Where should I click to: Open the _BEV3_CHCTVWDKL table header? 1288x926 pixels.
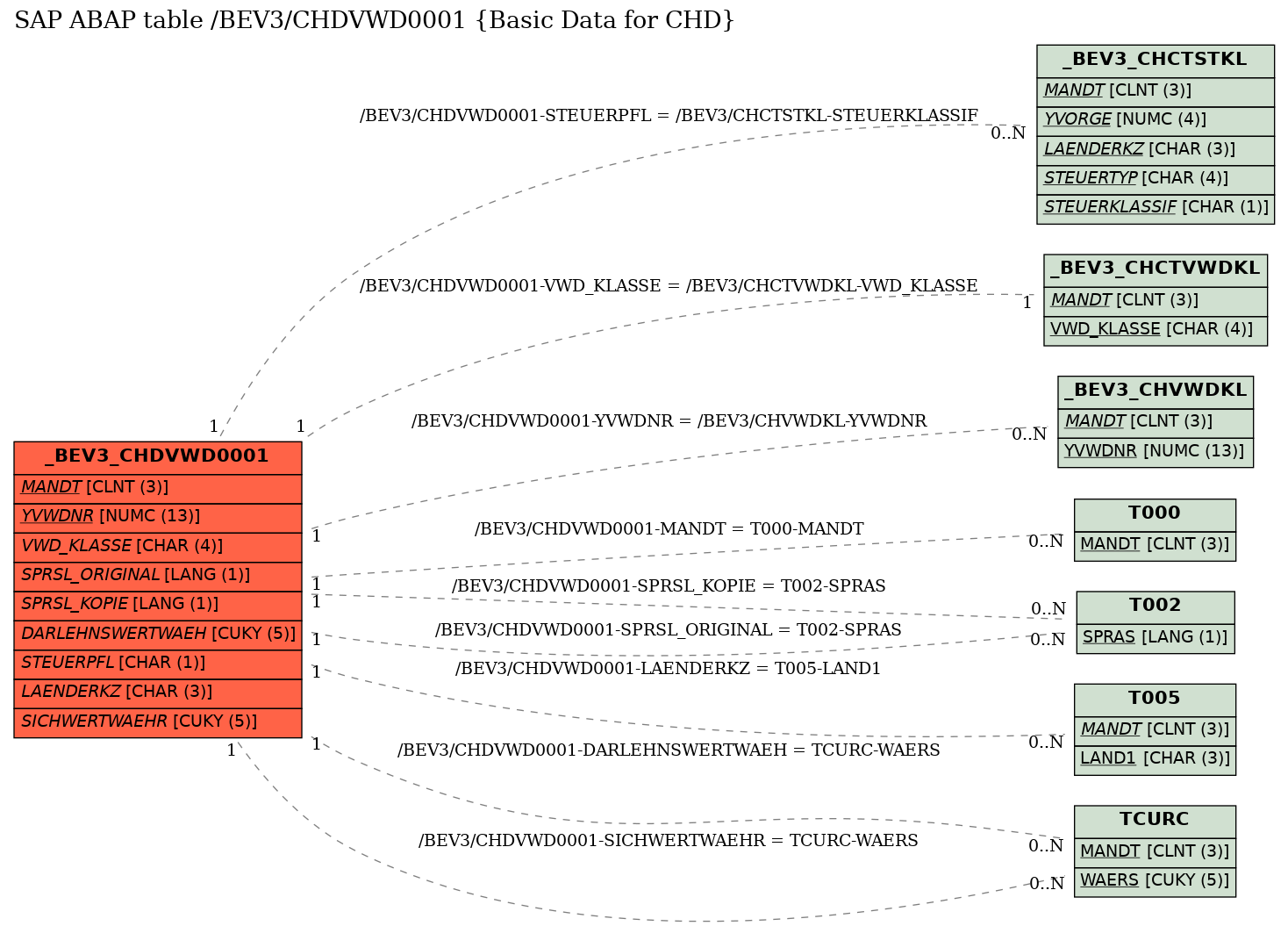pos(1155,269)
